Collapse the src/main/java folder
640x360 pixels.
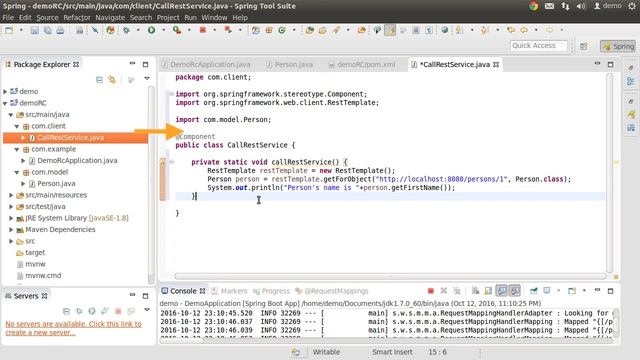11,115
